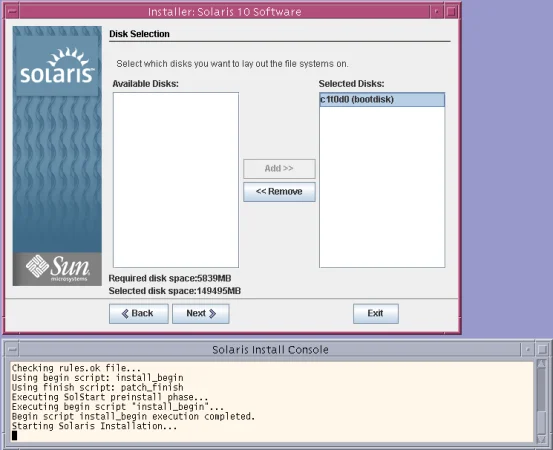
Task: Click console line 'Using finish script: patch_finish'
Action: [97, 387]
